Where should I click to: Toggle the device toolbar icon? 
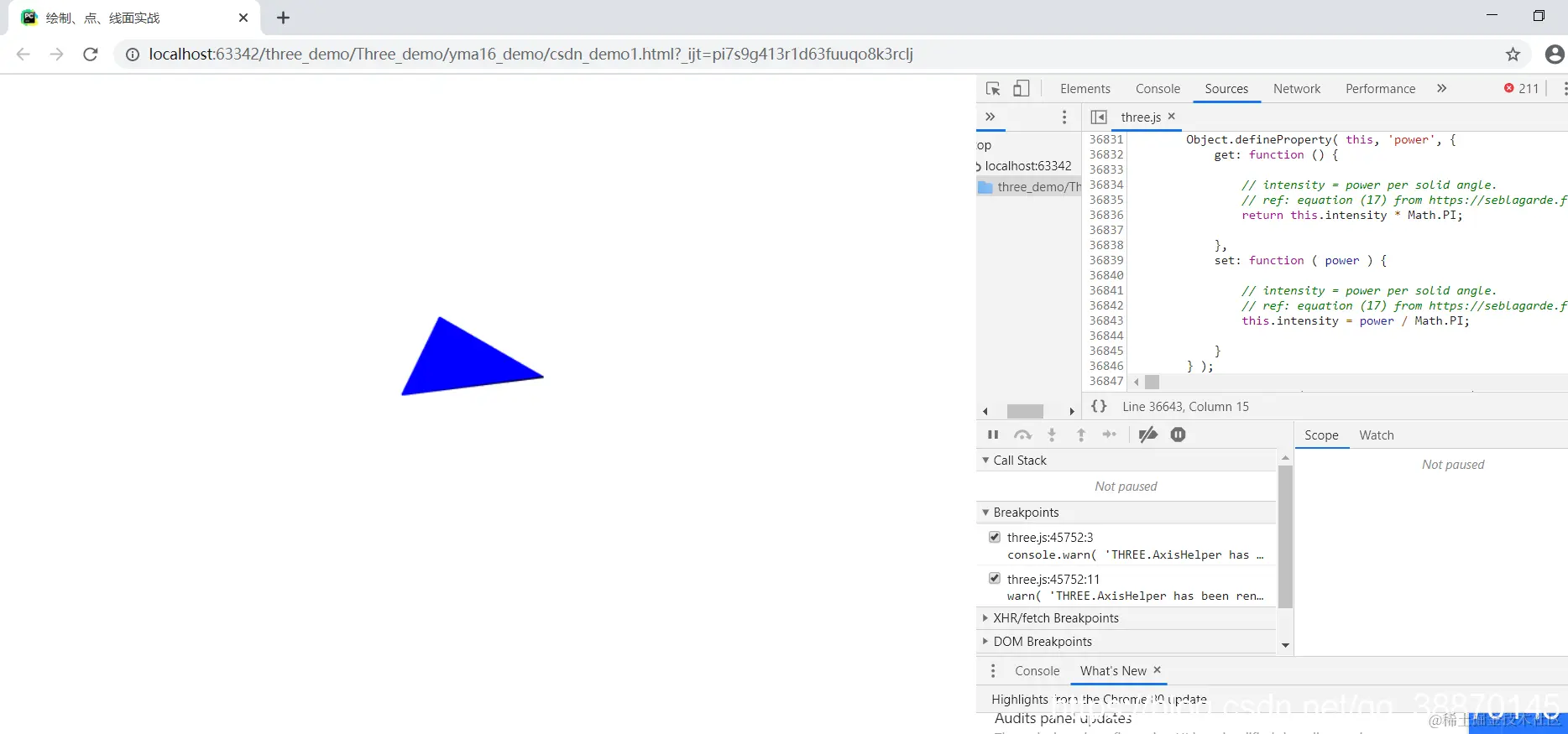tap(1022, 89)
